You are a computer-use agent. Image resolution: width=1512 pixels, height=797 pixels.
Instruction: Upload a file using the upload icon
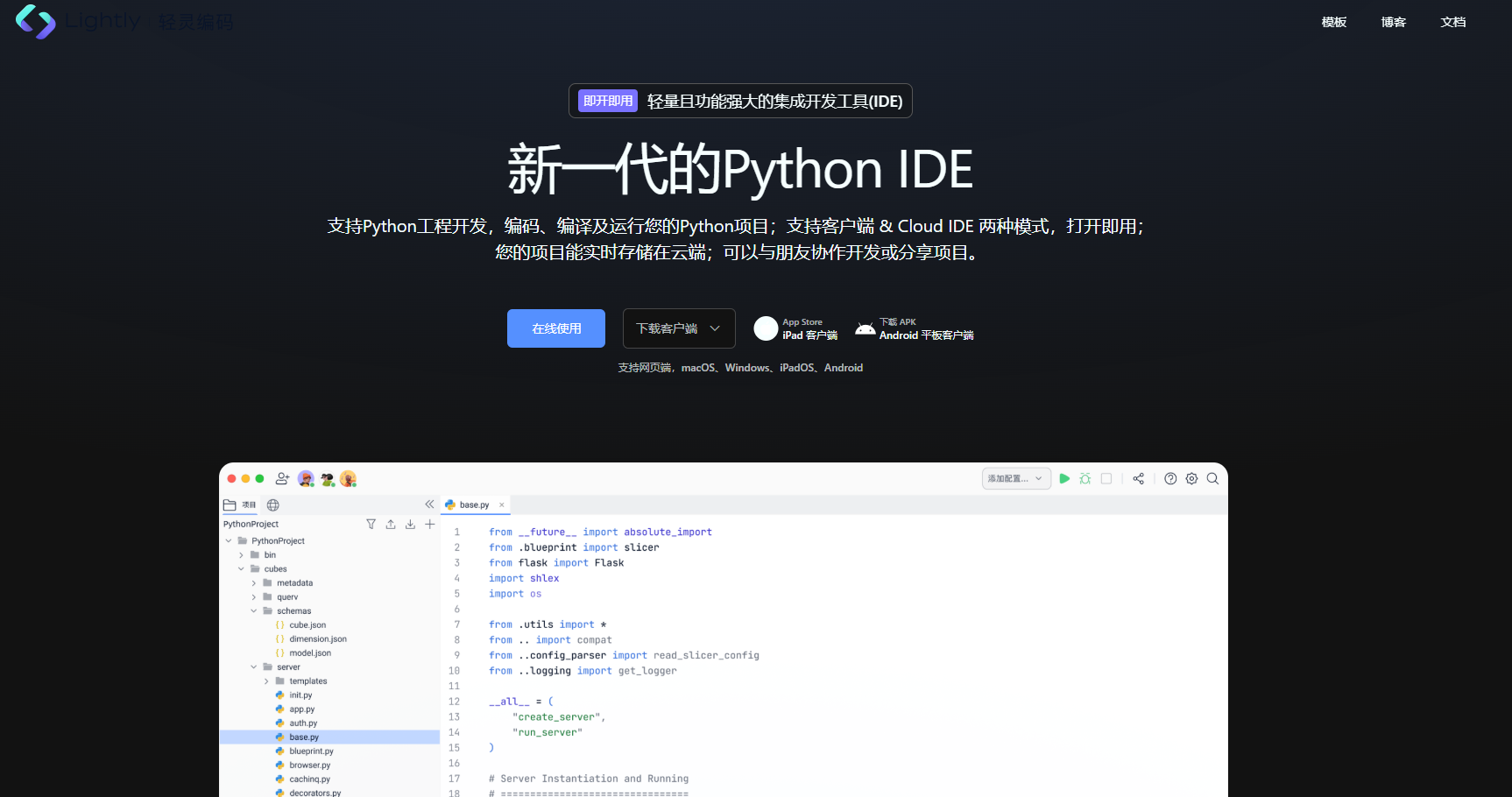pos(390,523)
